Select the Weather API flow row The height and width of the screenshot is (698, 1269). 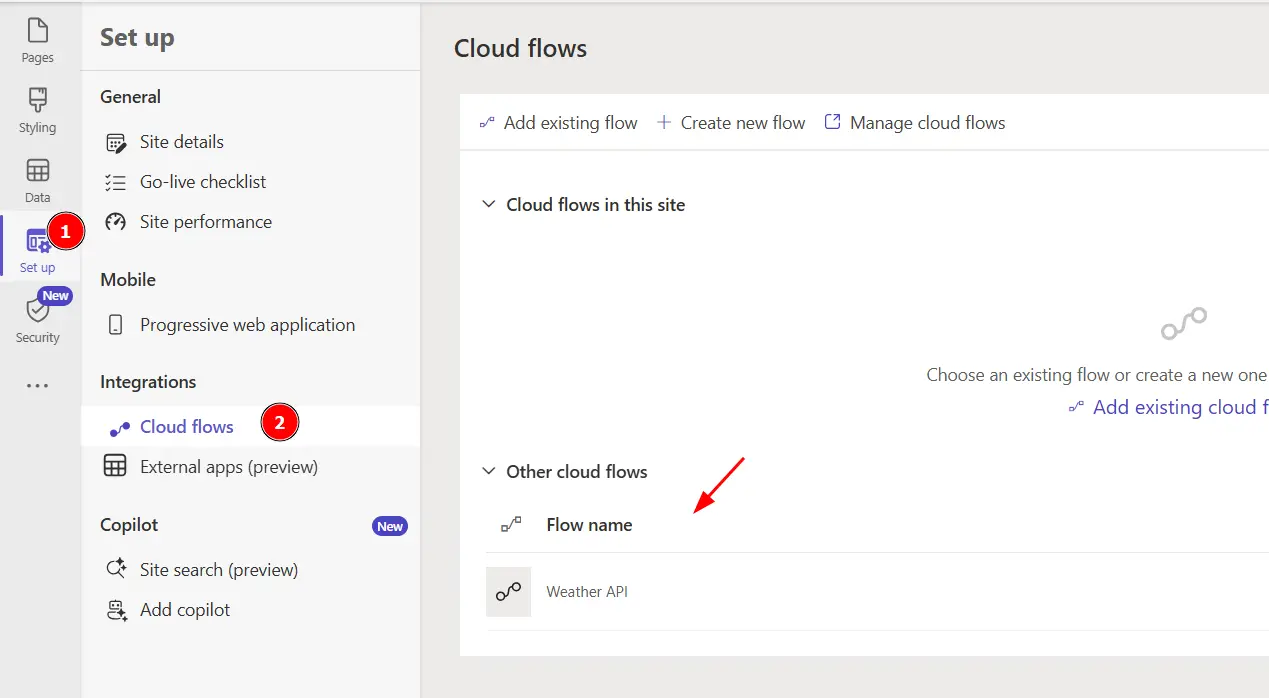pos(877,592)
